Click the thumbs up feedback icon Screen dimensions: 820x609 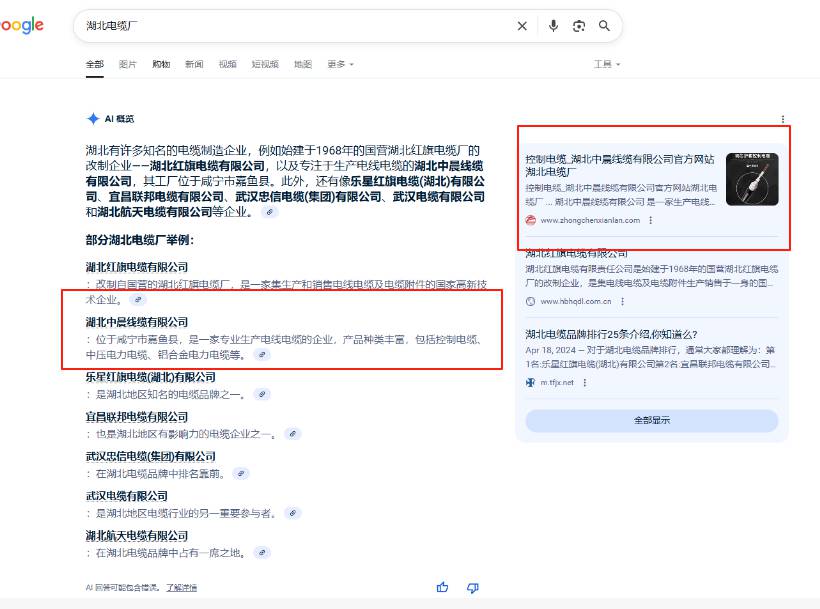pos(443,587)
